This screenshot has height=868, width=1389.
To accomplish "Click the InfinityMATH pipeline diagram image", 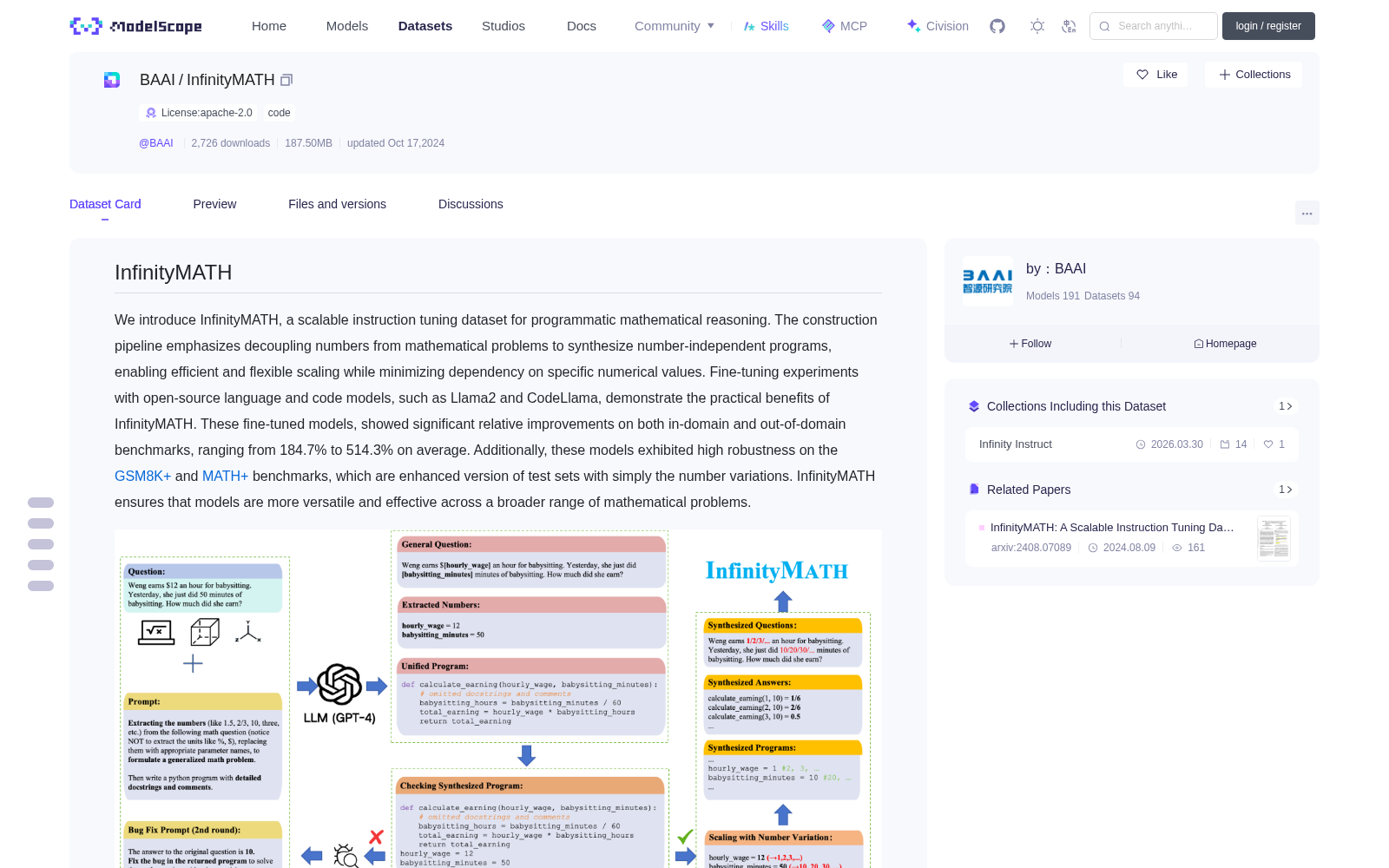I will (498, 699).
